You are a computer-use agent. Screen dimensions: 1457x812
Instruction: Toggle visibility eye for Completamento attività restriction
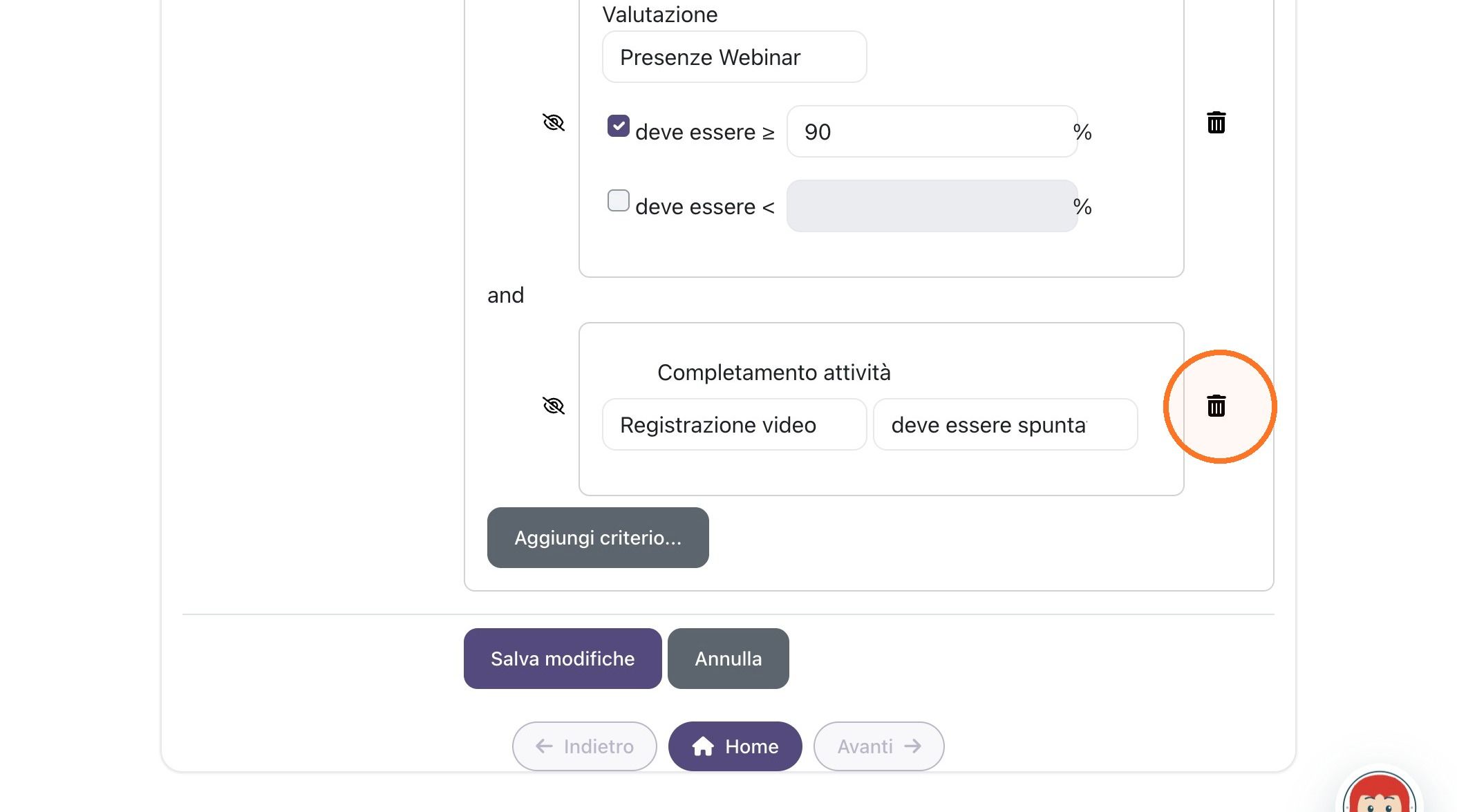(554, 406)
